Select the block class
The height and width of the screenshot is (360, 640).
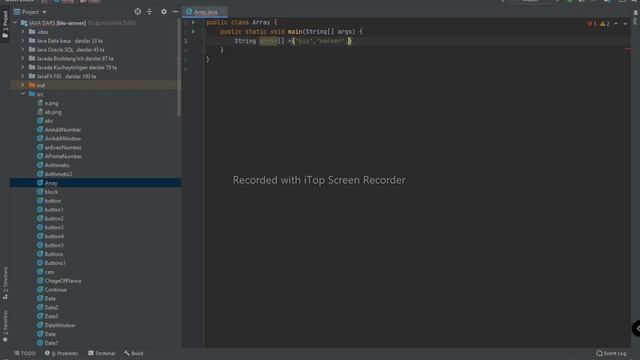tap(47, 192)
